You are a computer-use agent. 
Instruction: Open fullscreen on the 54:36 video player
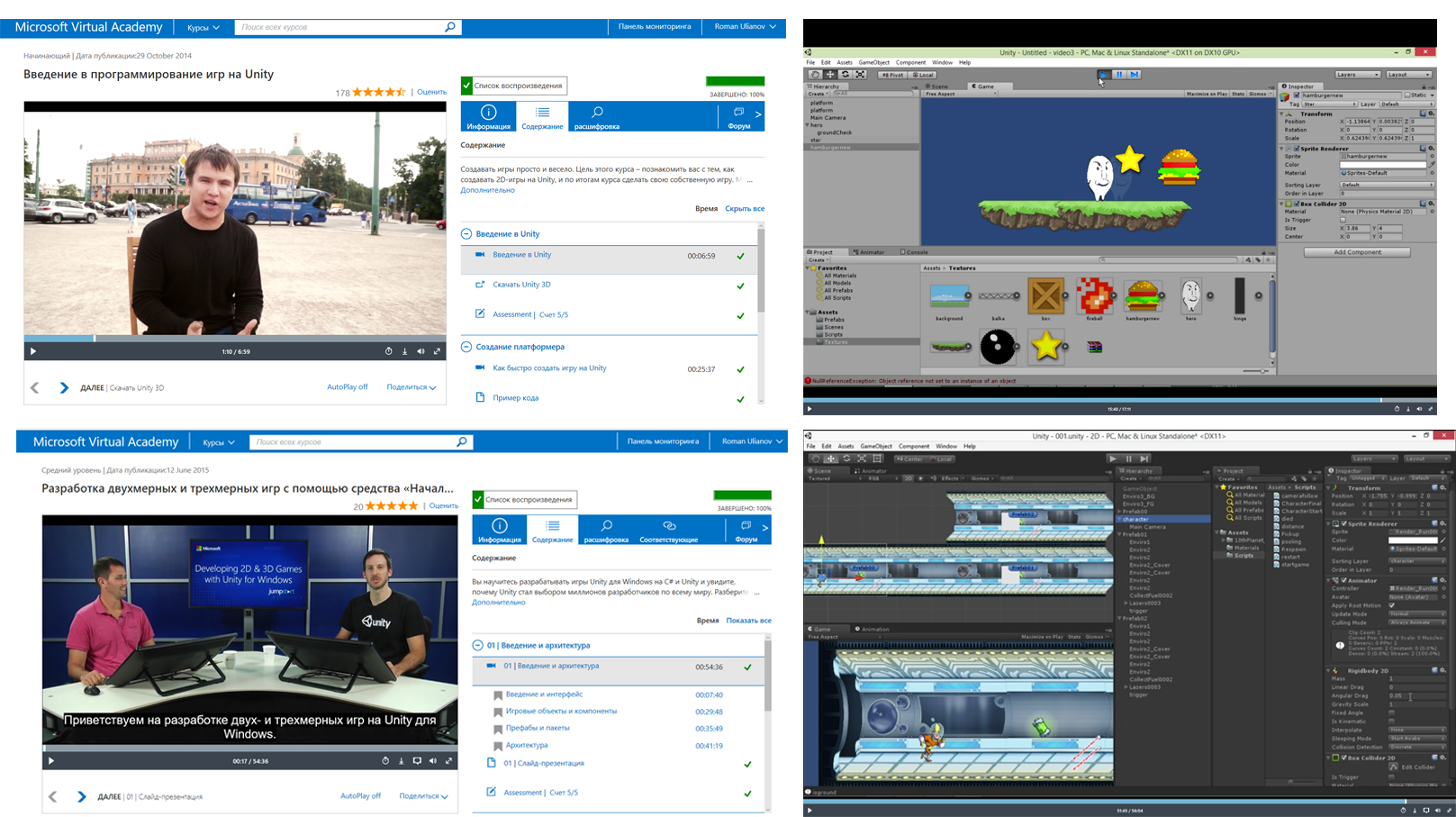point(448,761)
